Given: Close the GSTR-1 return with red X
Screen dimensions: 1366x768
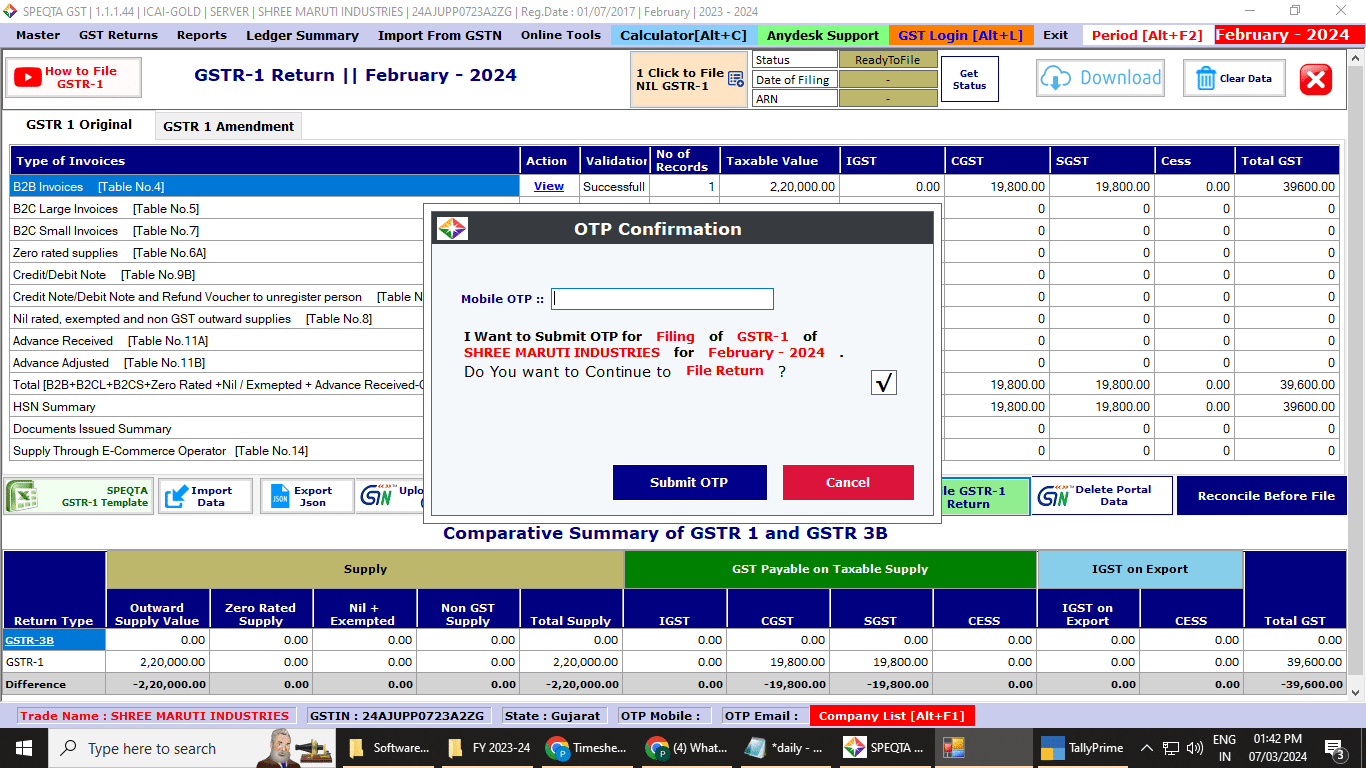Looking at the screenshot, I should coord(1316,79).
